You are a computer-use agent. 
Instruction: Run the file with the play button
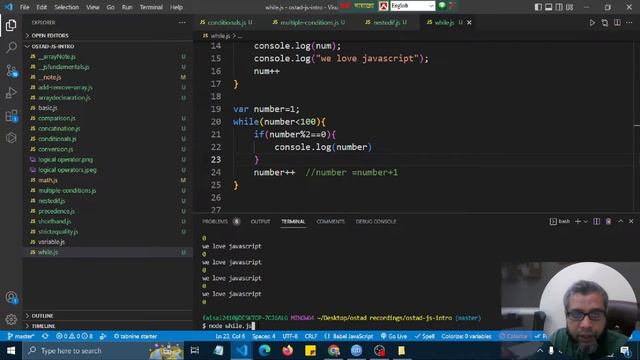592,23
